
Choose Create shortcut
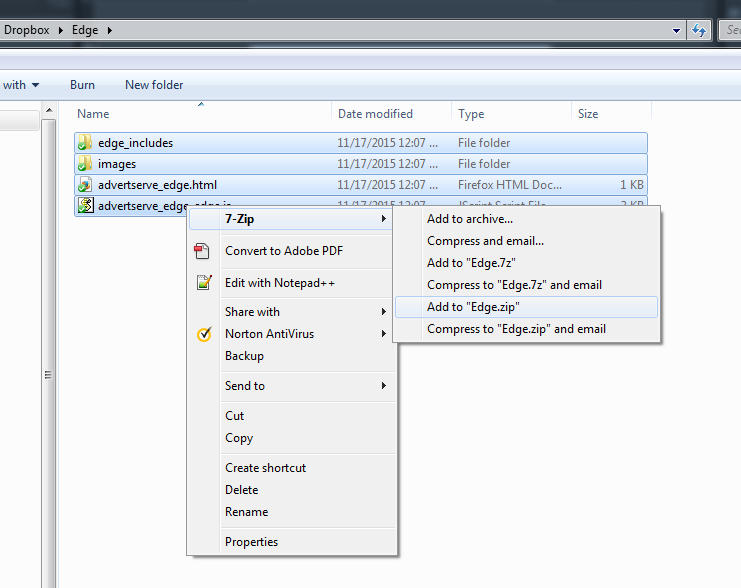tap(292, 468)
